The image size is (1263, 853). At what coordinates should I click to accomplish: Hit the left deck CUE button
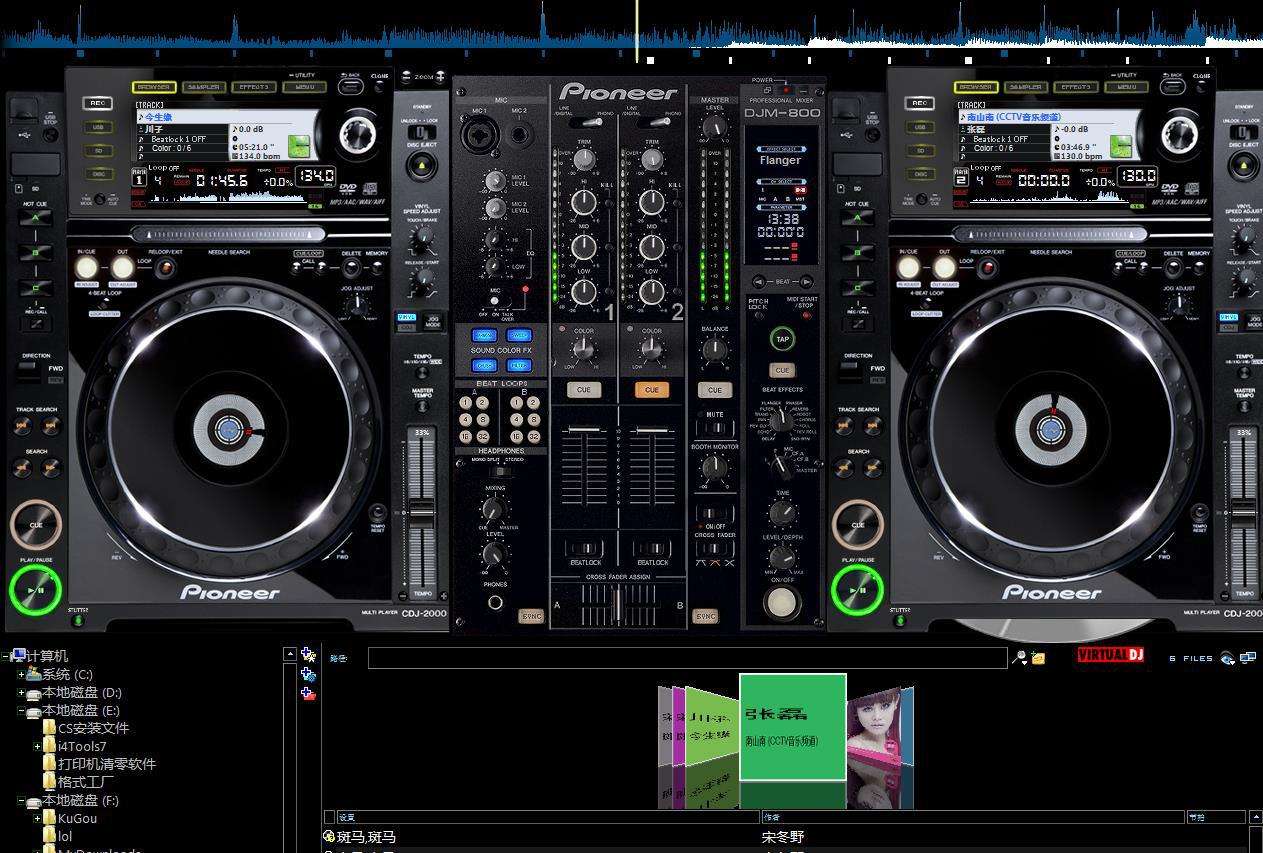click(36, 525)
